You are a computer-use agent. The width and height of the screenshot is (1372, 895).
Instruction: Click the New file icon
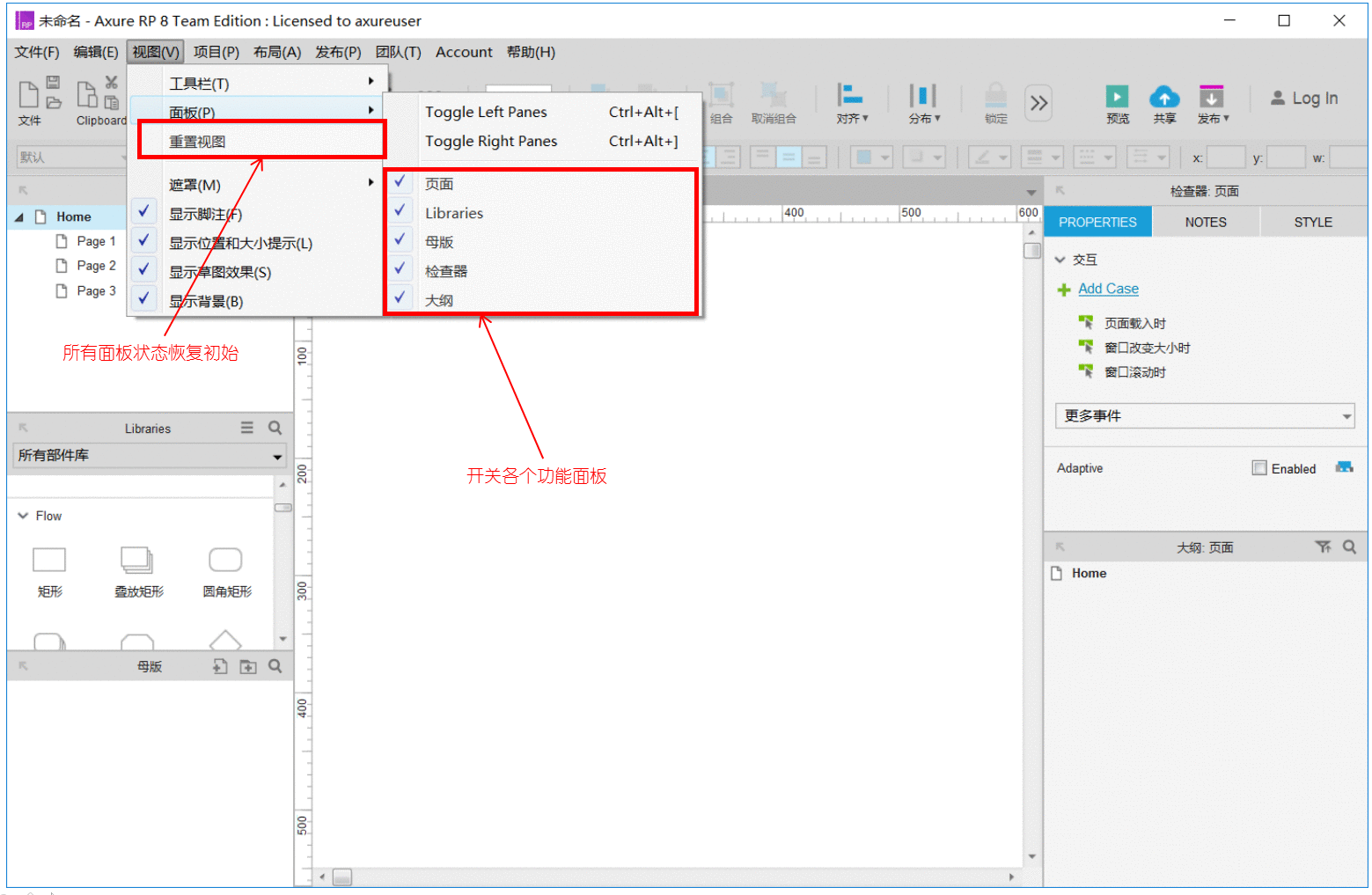tap(29, 94)
